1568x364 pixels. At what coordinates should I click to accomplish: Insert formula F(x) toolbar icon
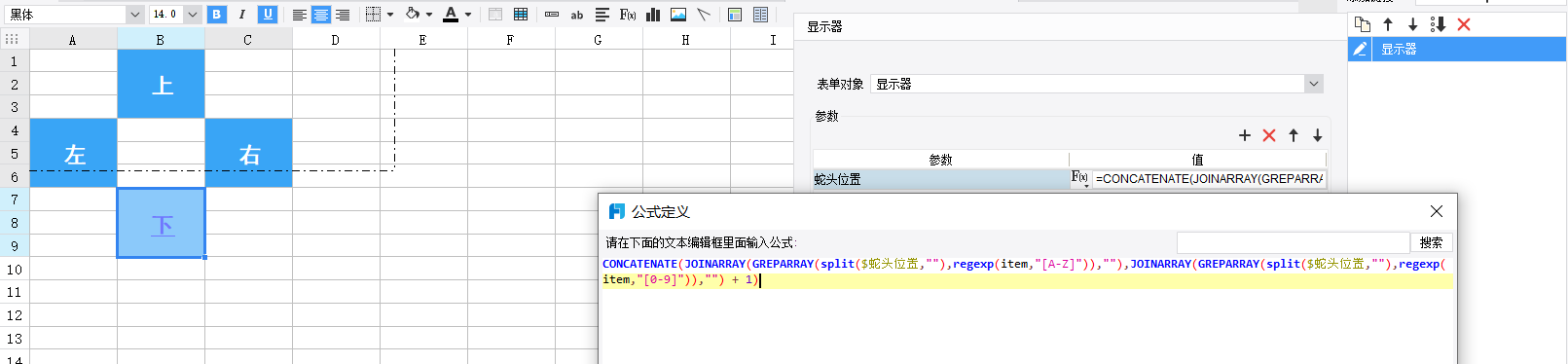tap(628, 15)
